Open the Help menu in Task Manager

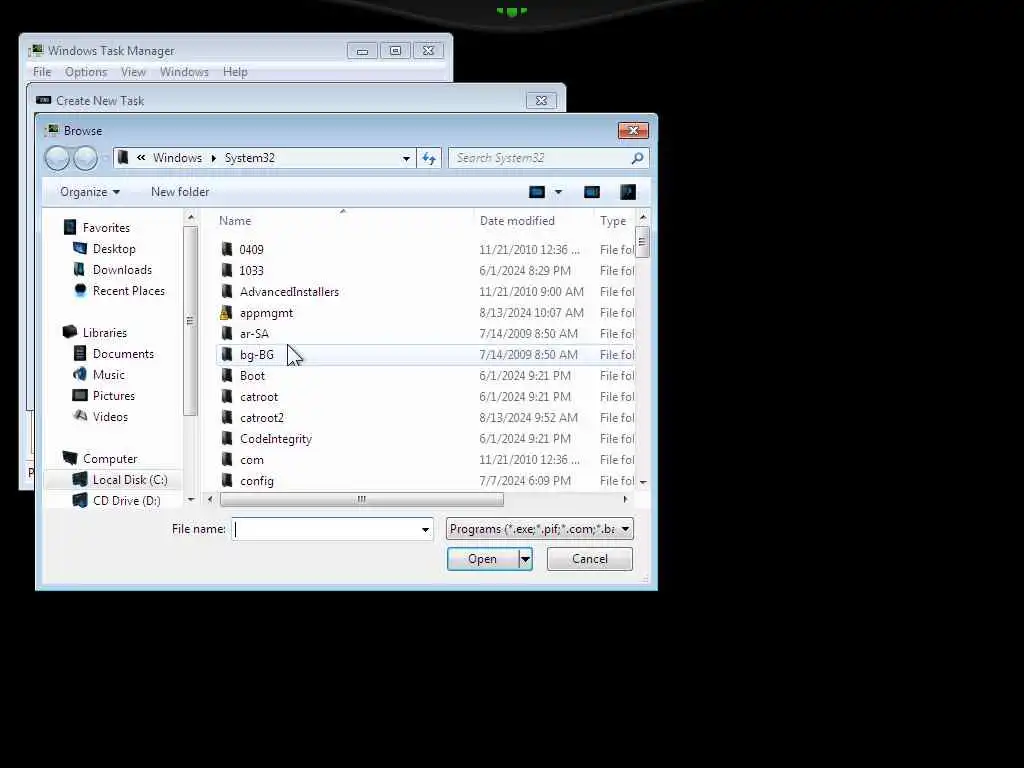point(235,72)
